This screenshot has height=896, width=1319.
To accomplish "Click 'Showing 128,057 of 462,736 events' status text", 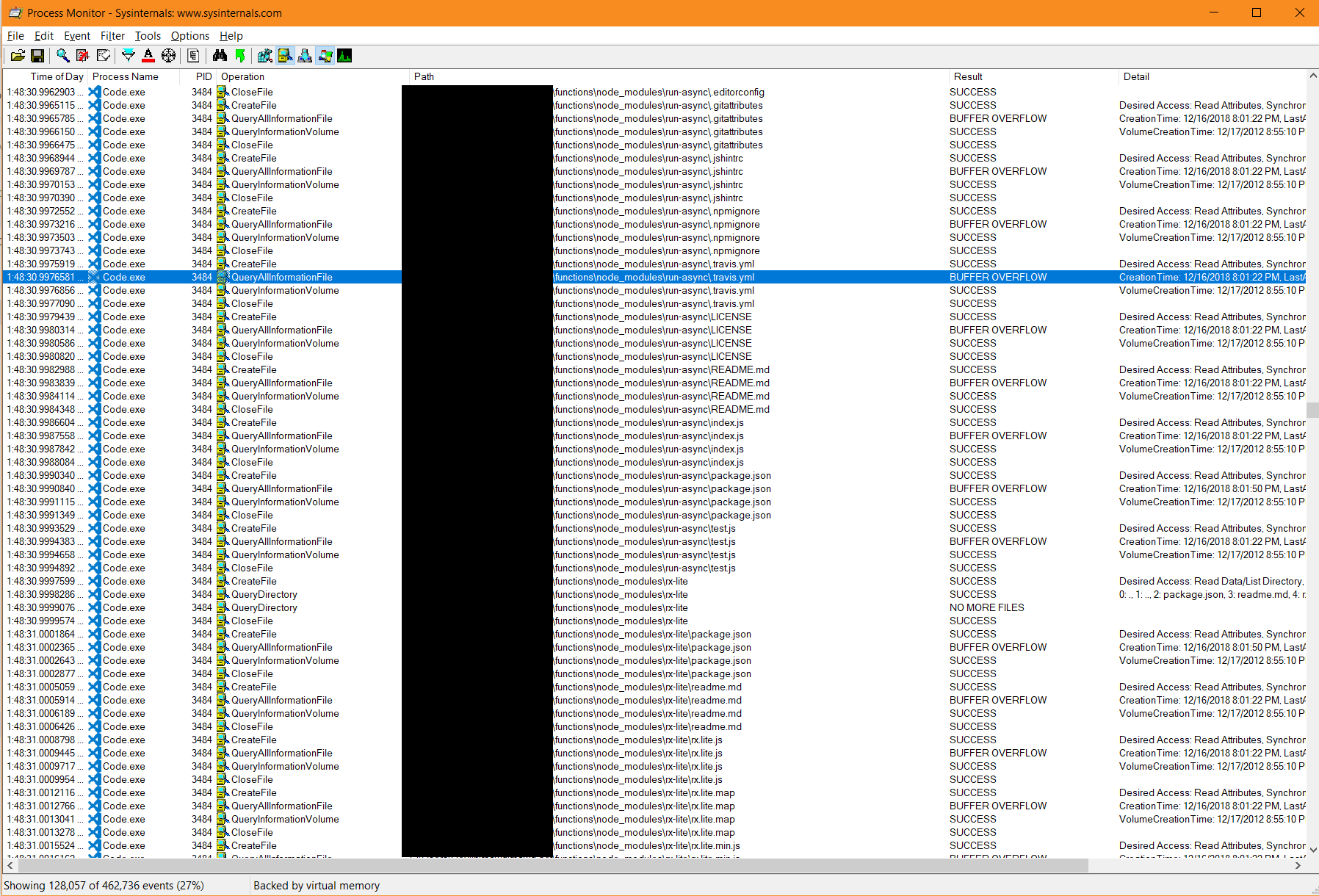I will (x=104, y=885).
